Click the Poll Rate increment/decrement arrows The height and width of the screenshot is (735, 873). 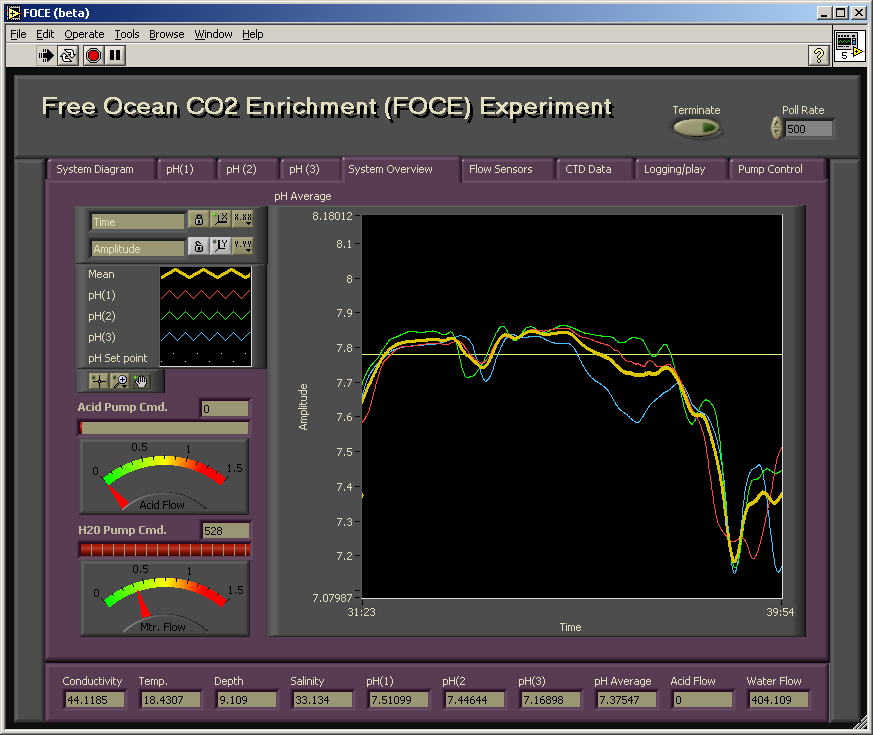click(777, 128)
